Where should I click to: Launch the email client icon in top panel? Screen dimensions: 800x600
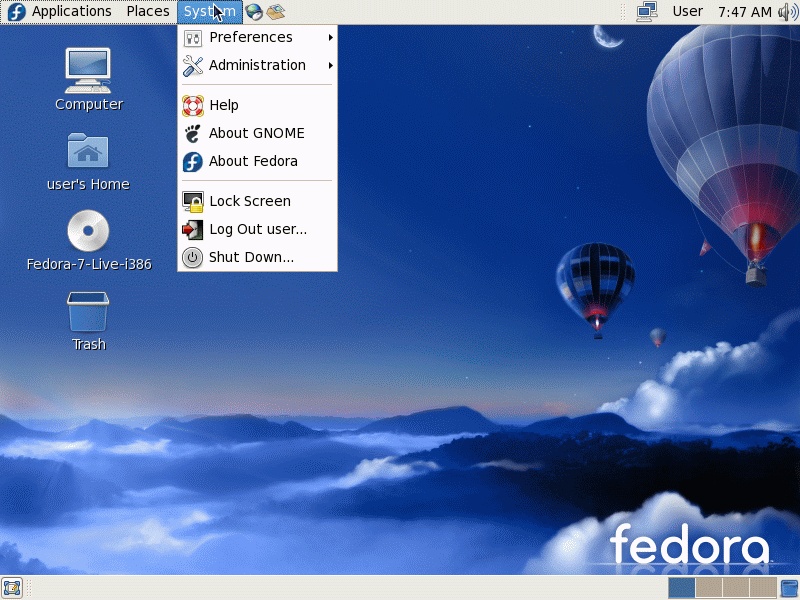(x=276, y=12)
